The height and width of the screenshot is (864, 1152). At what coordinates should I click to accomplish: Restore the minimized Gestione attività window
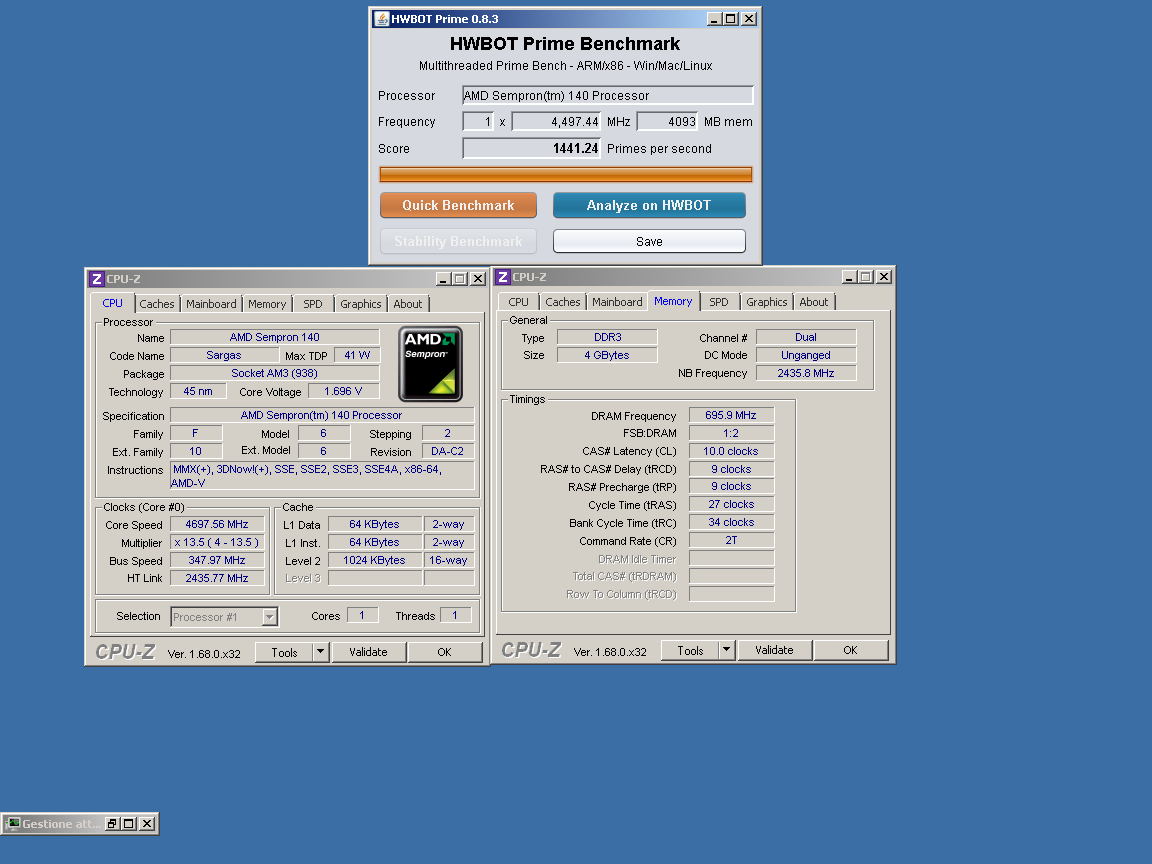click(x=112, y=824)
